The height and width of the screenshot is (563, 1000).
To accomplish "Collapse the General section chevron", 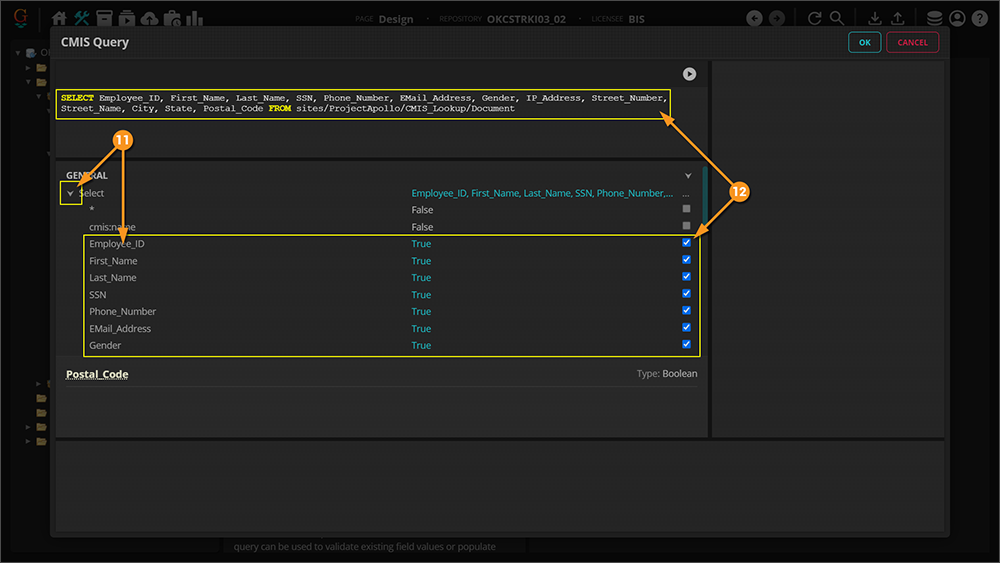I will tap(688, 176).
